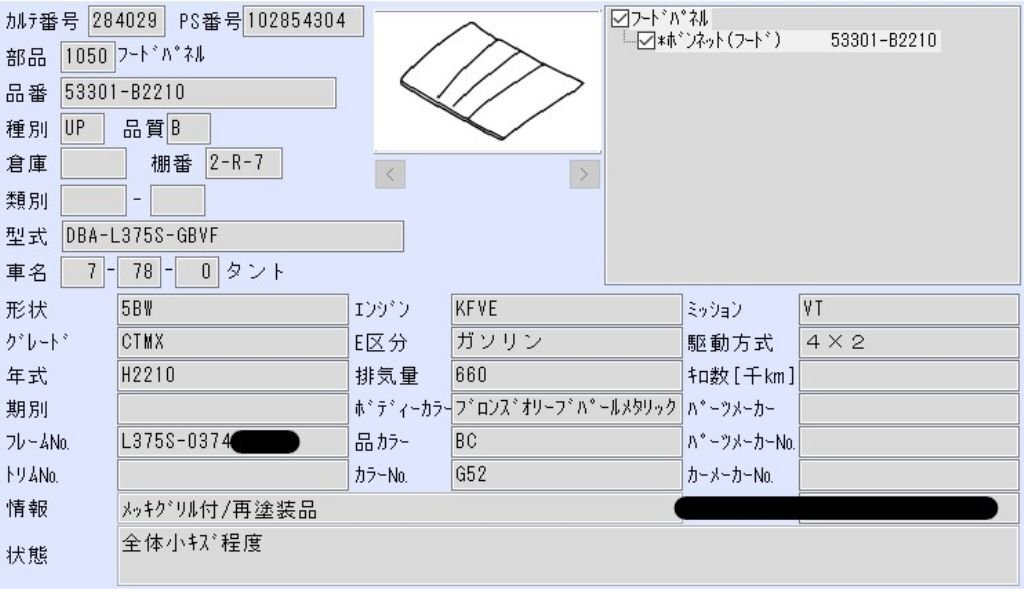This screenshot has height=589, width=1024.
Task: Click the カルテ番号 field showing 284029
Action: (126, 21)
